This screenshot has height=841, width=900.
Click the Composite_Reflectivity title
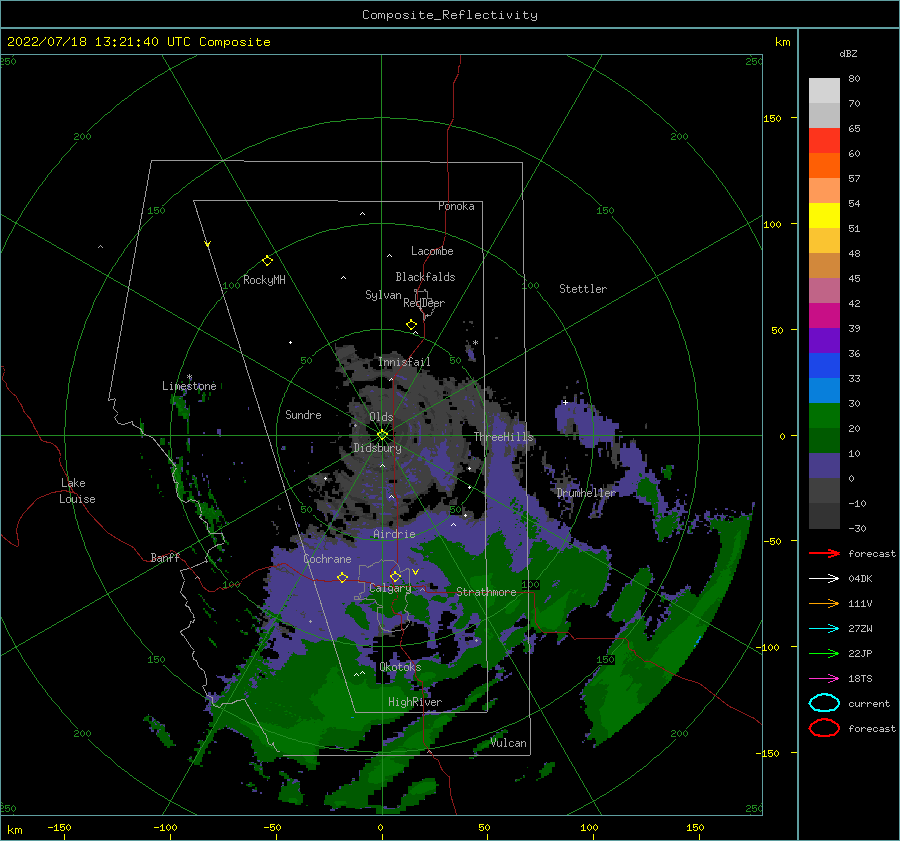450,15
